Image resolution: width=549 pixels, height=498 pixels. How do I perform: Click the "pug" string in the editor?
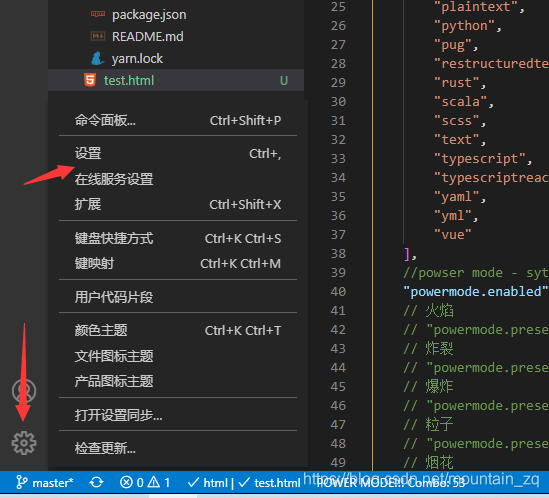[452, 45]
